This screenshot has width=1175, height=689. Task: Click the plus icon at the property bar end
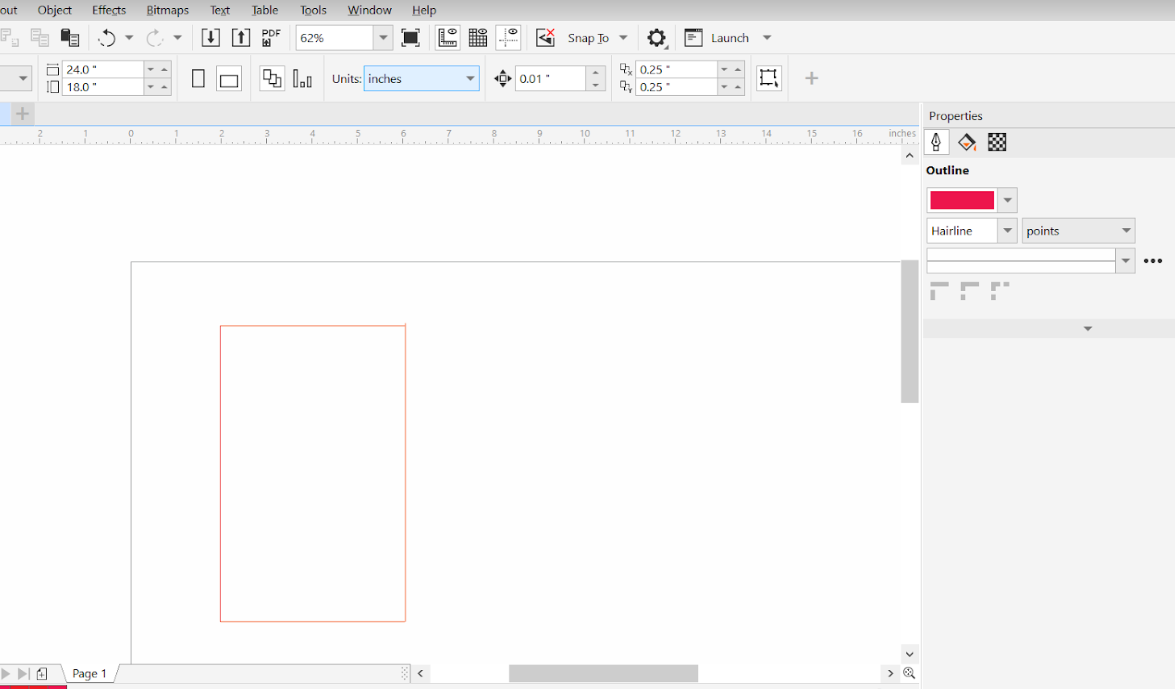coord(812,78)
